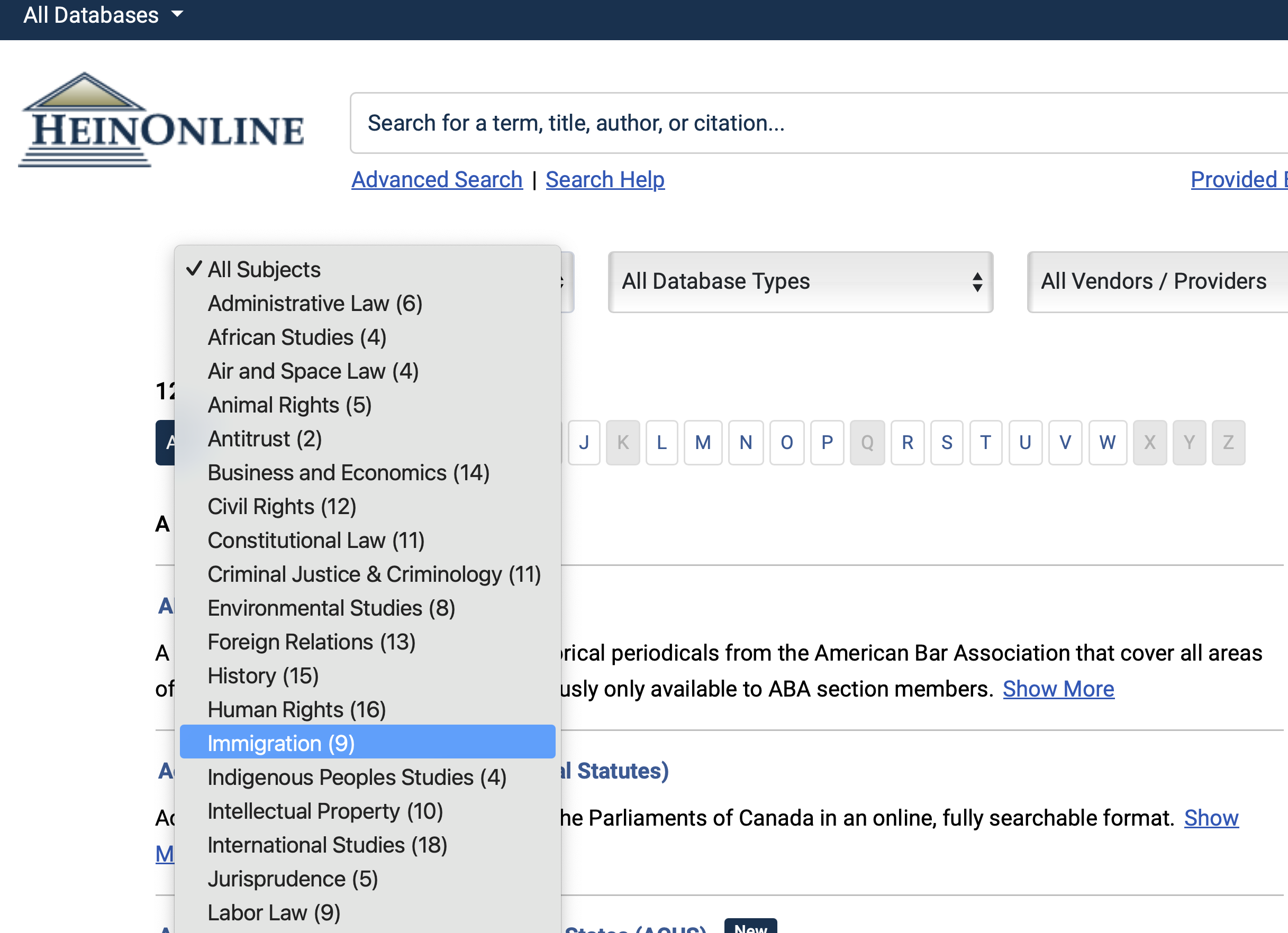
Task: Filter databases by letter U
Action: point(1025,443)
